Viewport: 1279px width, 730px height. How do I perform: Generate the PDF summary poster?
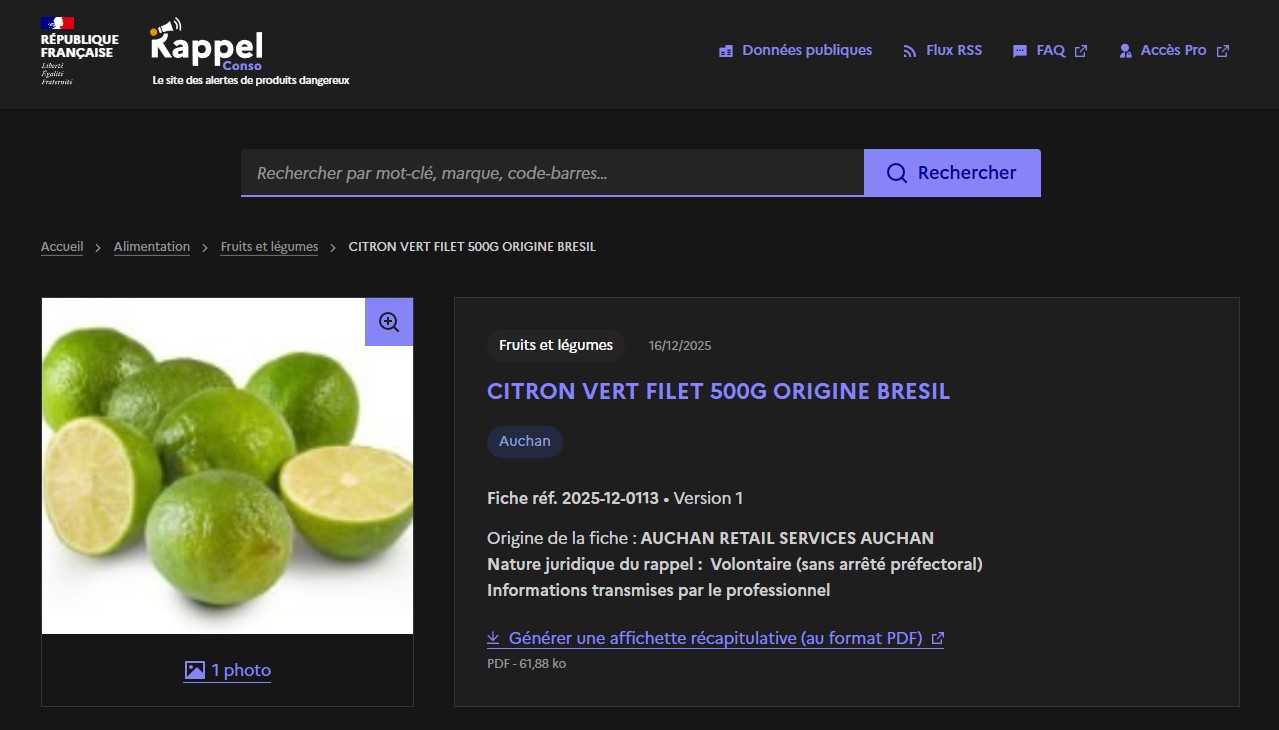coord(715,638)
